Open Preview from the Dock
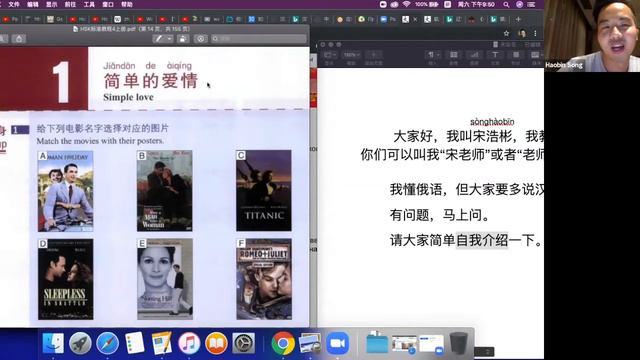This screenshot has width=640, height=360. pyautogui.click(x=310, y=343)
